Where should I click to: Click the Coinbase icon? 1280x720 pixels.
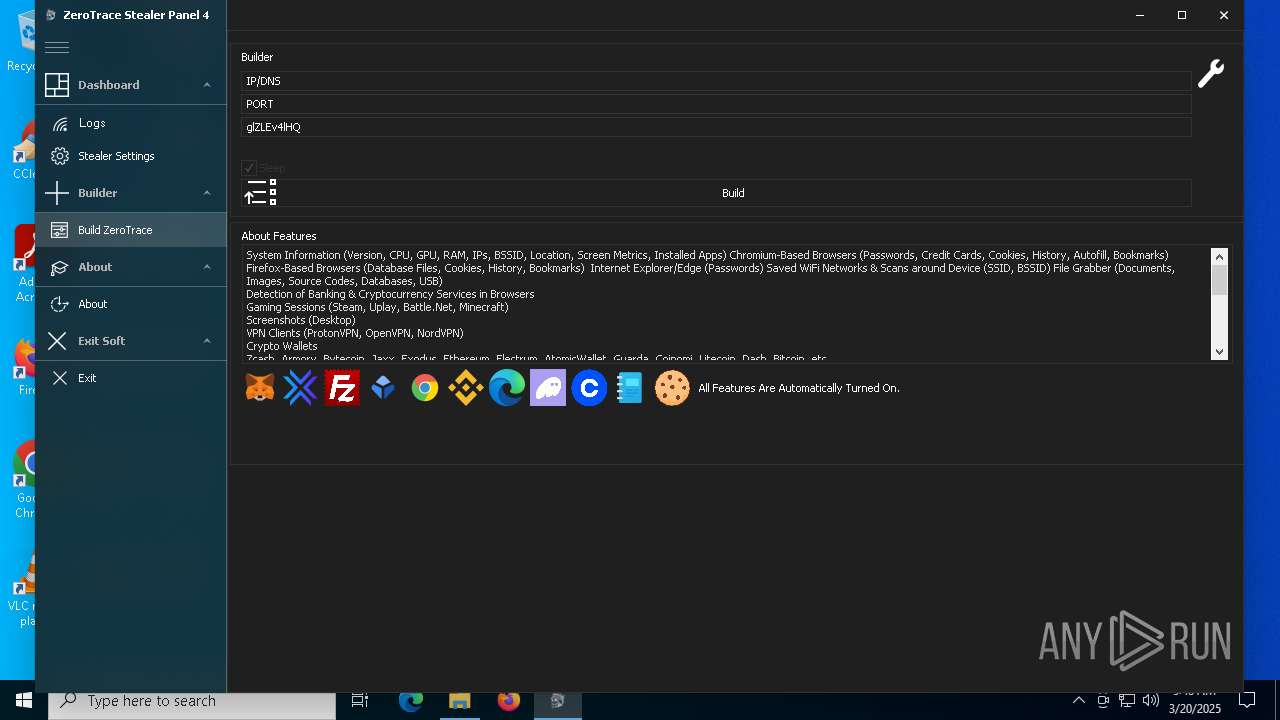[589, 388]
